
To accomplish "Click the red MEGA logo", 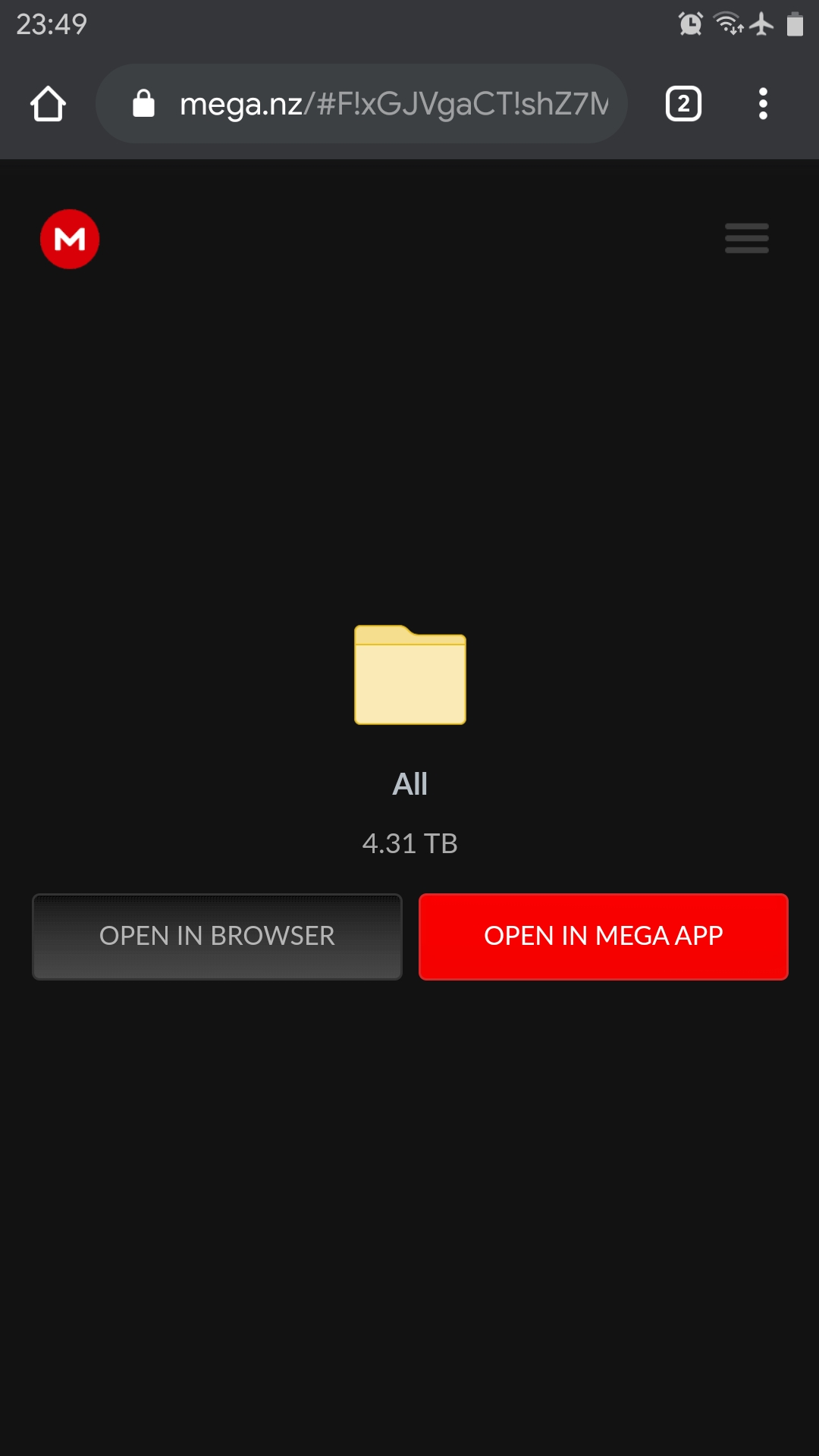I will [x=70, y=239].
